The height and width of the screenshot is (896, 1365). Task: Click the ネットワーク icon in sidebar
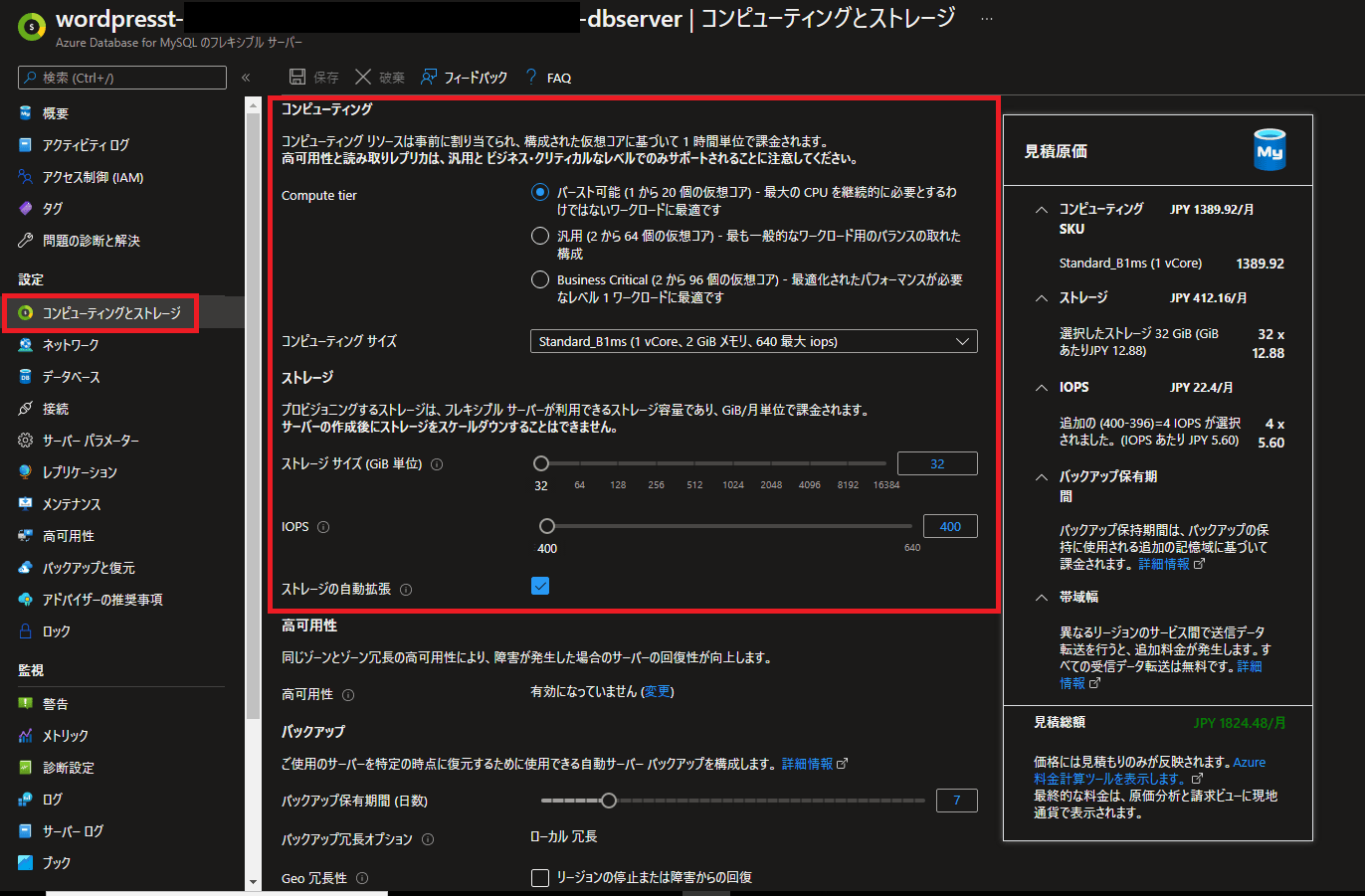tap(26, 345)
